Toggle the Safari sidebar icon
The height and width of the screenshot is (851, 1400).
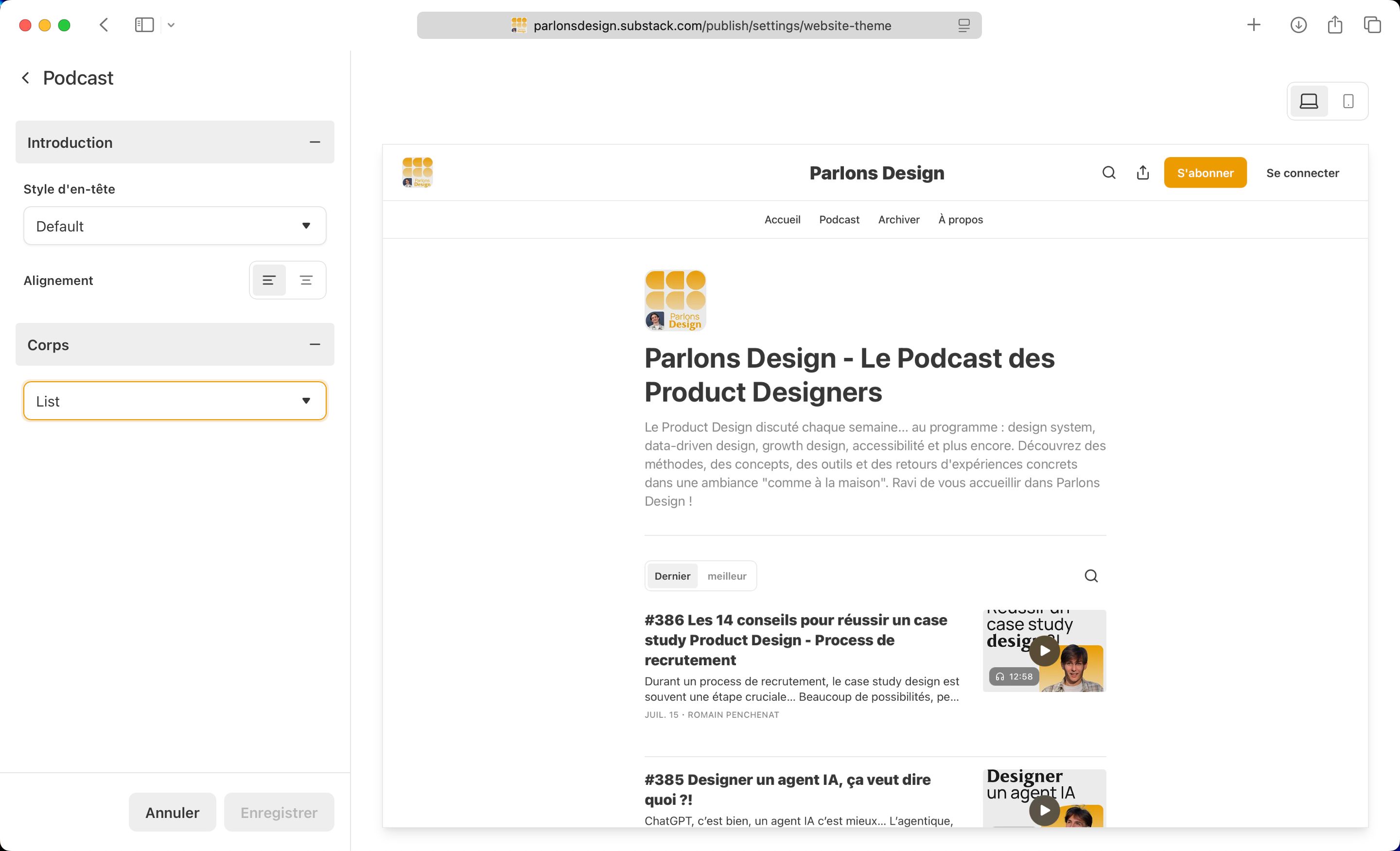coord(144,25)
